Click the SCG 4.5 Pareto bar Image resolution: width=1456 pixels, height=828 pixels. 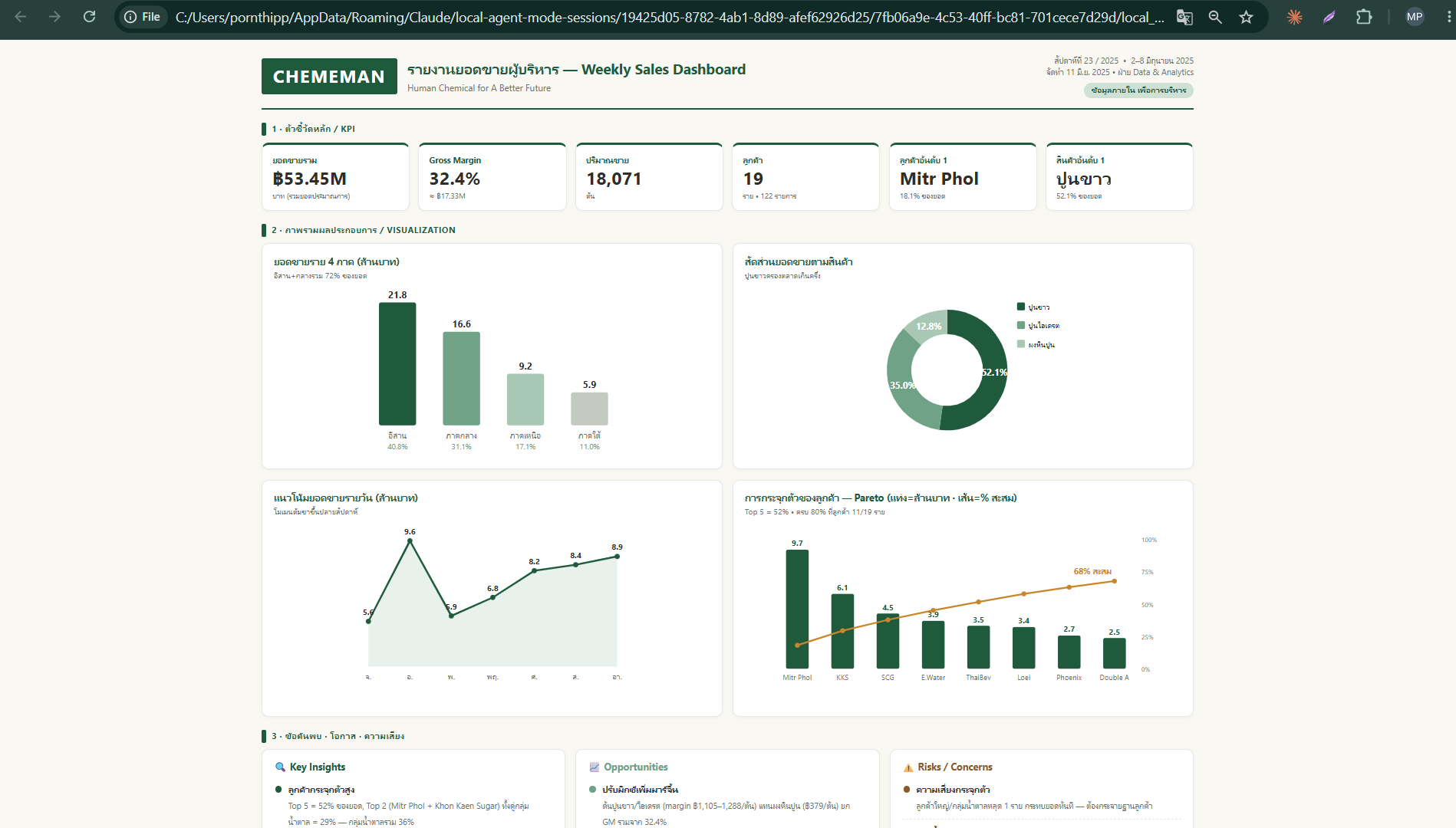coord(888,641)
